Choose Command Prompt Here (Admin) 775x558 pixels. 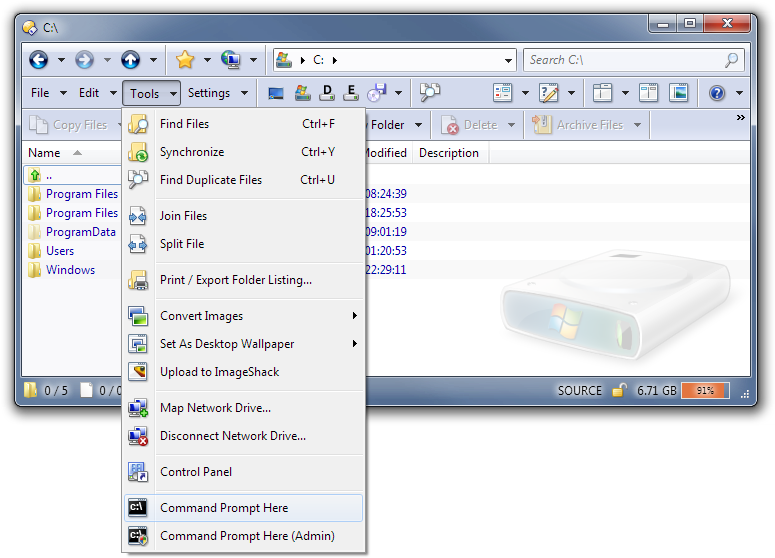pyautogui.click(x=247, y=536)
